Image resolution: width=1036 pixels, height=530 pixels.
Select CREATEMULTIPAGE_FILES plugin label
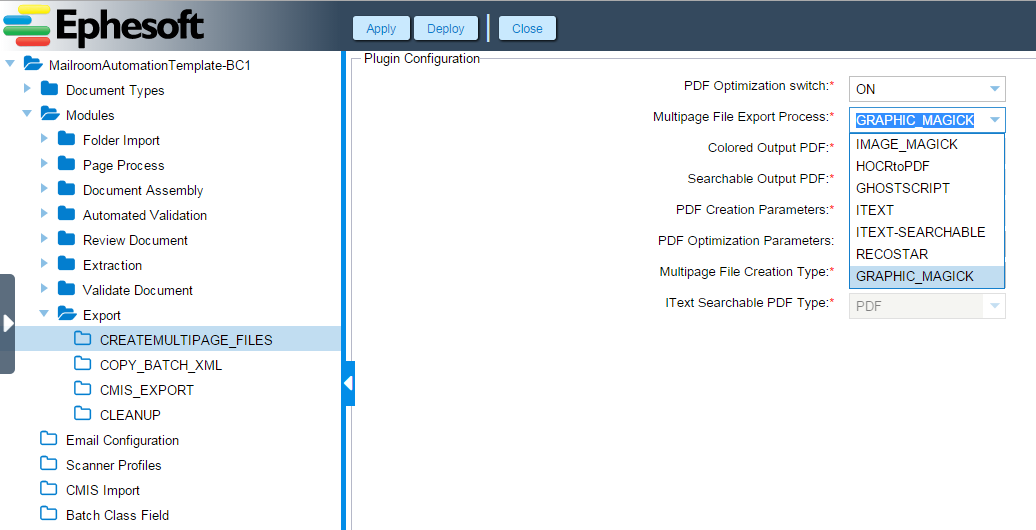186,340
